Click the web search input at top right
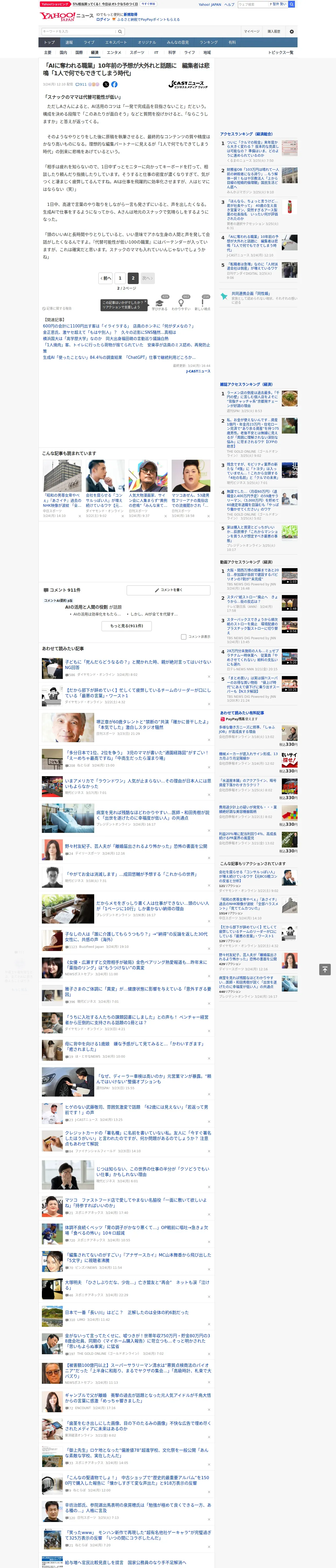 click(x=253, y=4)
